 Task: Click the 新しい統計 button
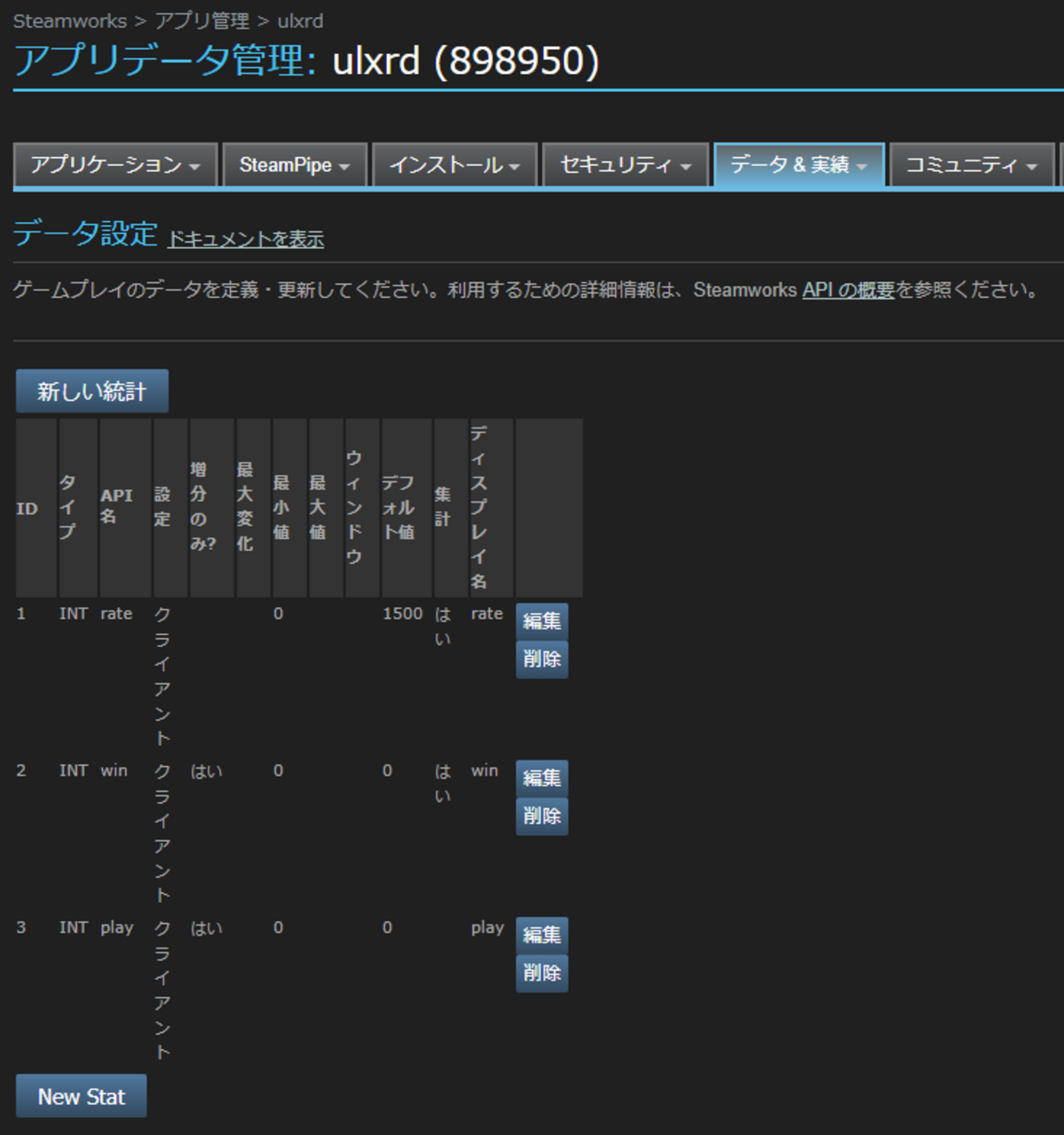click(92, 391)
